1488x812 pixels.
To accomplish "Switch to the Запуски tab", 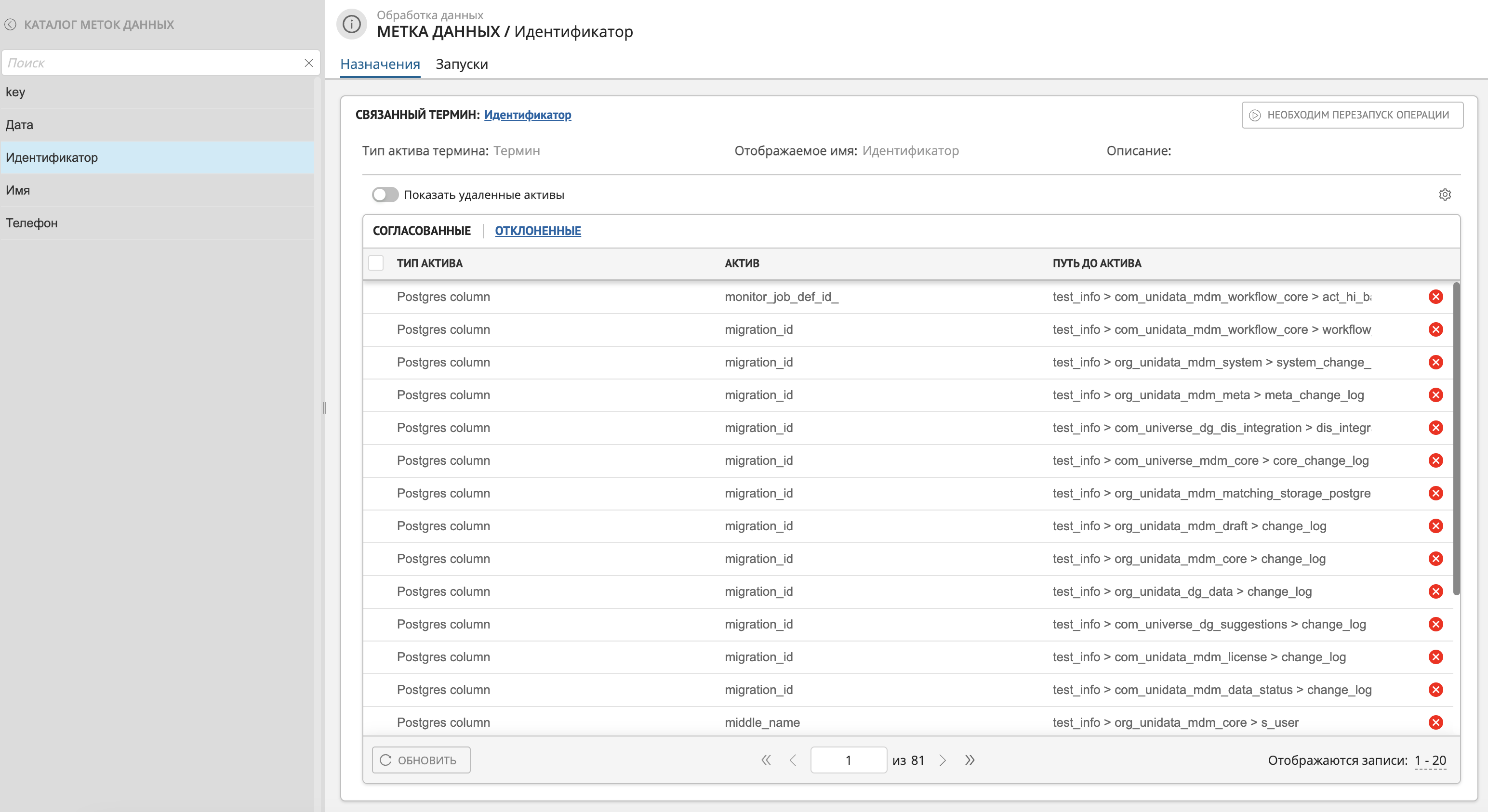I will pos(462,64).
